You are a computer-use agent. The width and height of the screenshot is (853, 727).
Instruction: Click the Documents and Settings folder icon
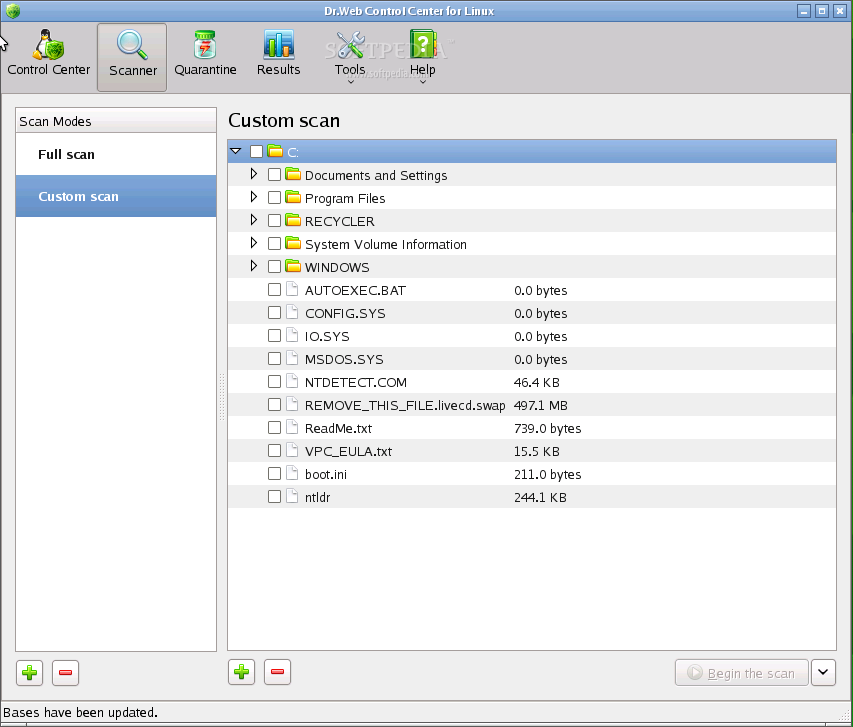coord(293,174)
